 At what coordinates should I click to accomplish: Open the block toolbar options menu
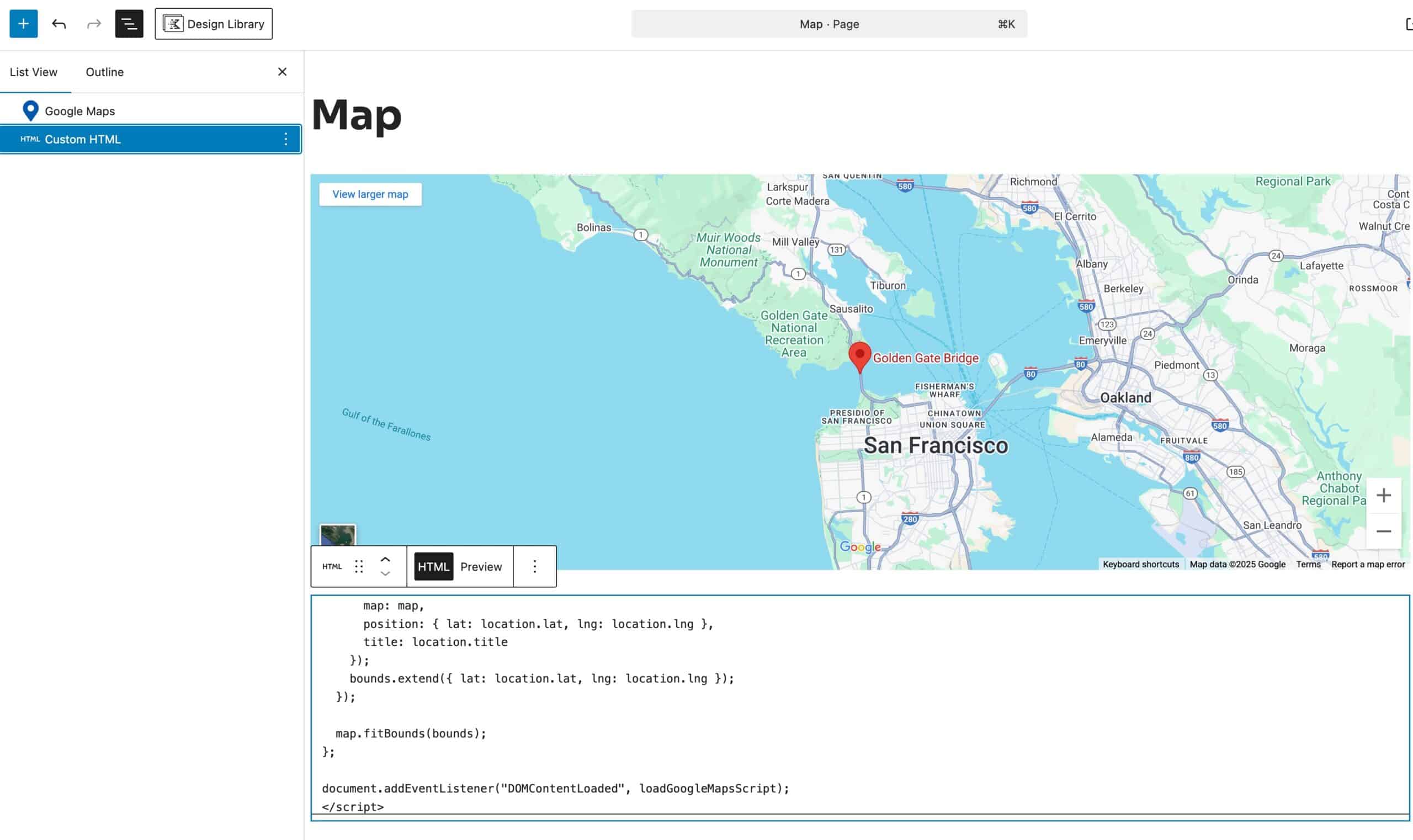(x=534, y=566)
